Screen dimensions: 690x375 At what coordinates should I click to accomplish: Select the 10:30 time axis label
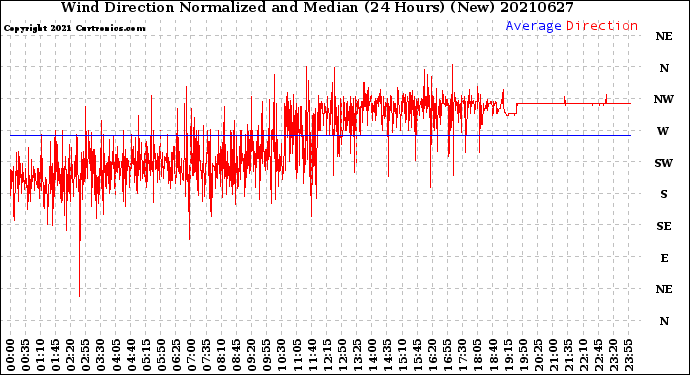[282, 355]
